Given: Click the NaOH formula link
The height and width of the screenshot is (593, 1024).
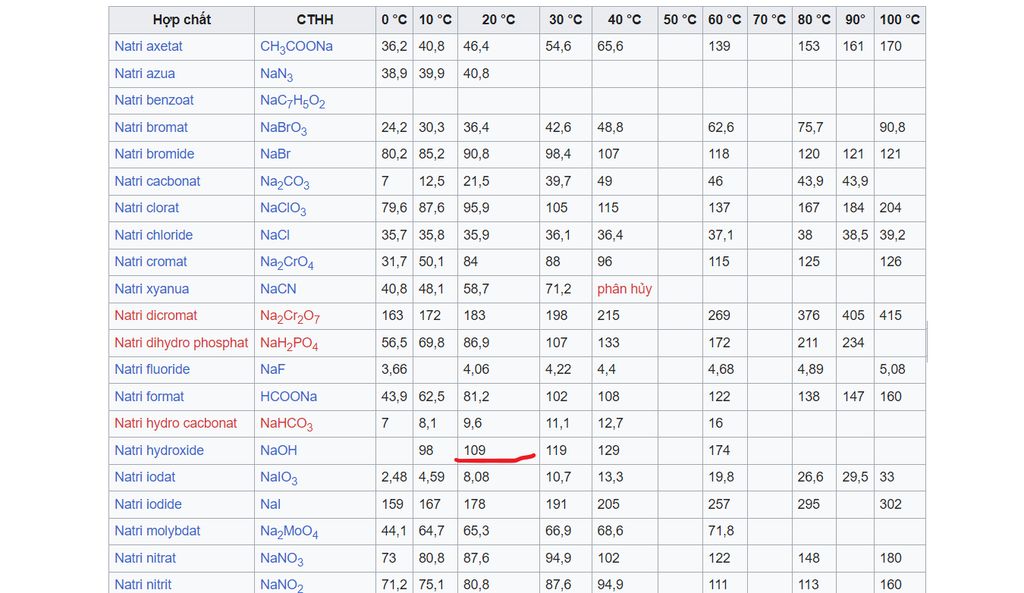Looking at the screenshot, I should [x=278, y=451].
